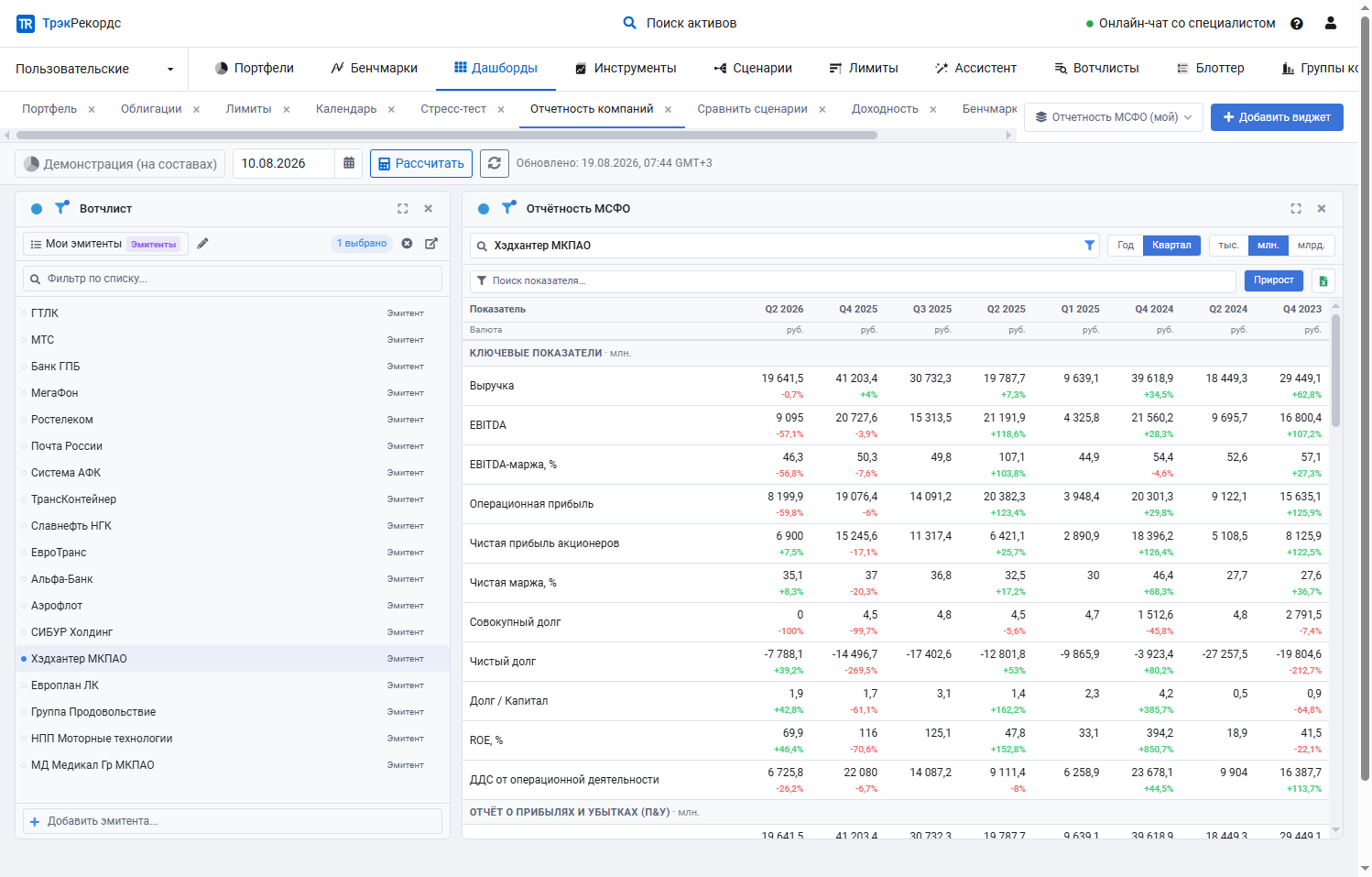The width and height of the screenshot is (1372, 877).
Task: Close the Облигации tab
Action: (196, 110)
